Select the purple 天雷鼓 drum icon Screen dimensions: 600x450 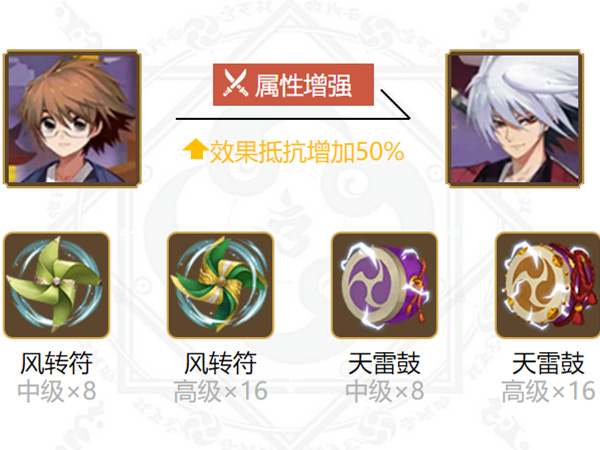tap(385, 285)
